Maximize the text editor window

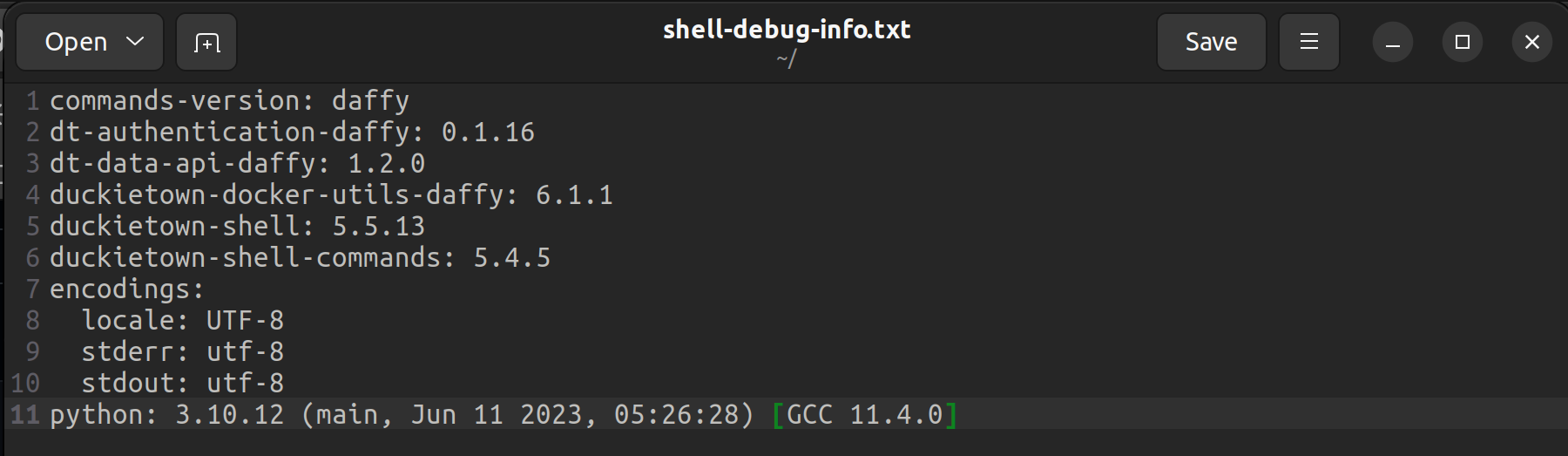pos(1463,42)
